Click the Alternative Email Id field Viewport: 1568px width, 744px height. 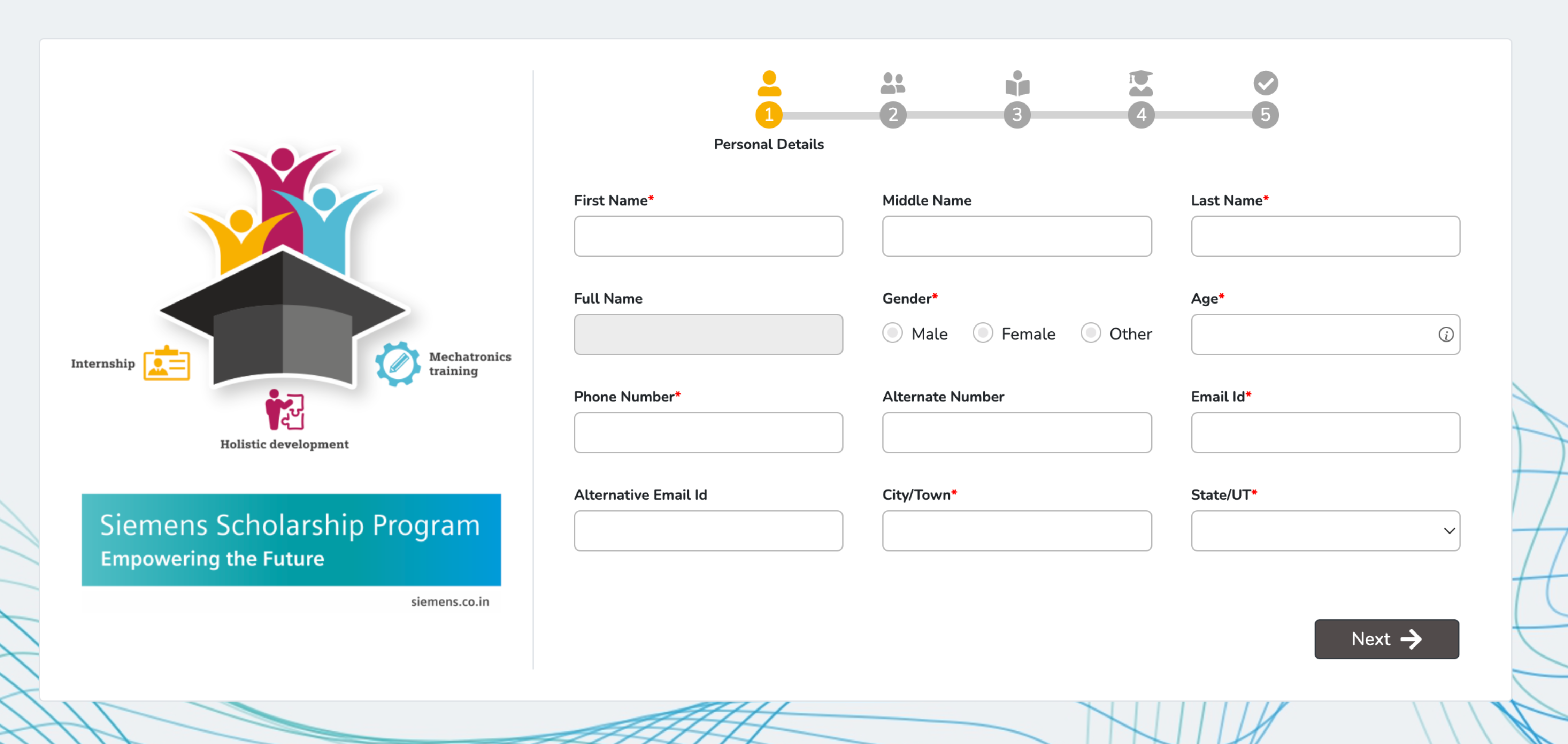point(708,530)
